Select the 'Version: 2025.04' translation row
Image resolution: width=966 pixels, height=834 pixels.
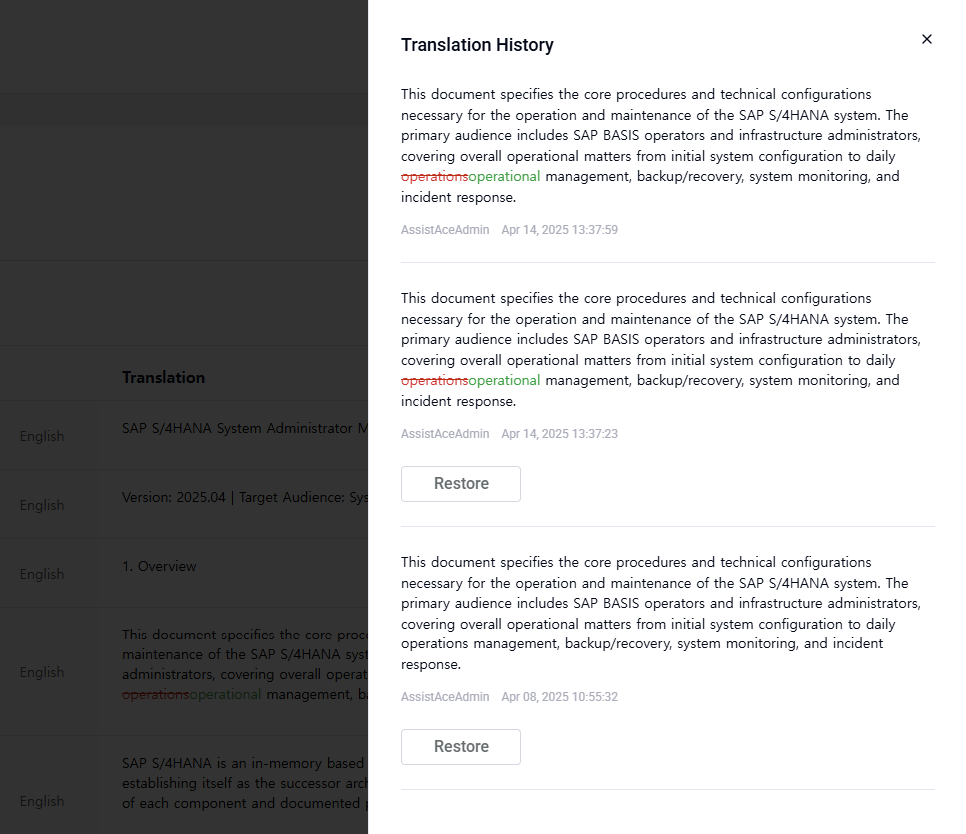(x=244, y=497)
